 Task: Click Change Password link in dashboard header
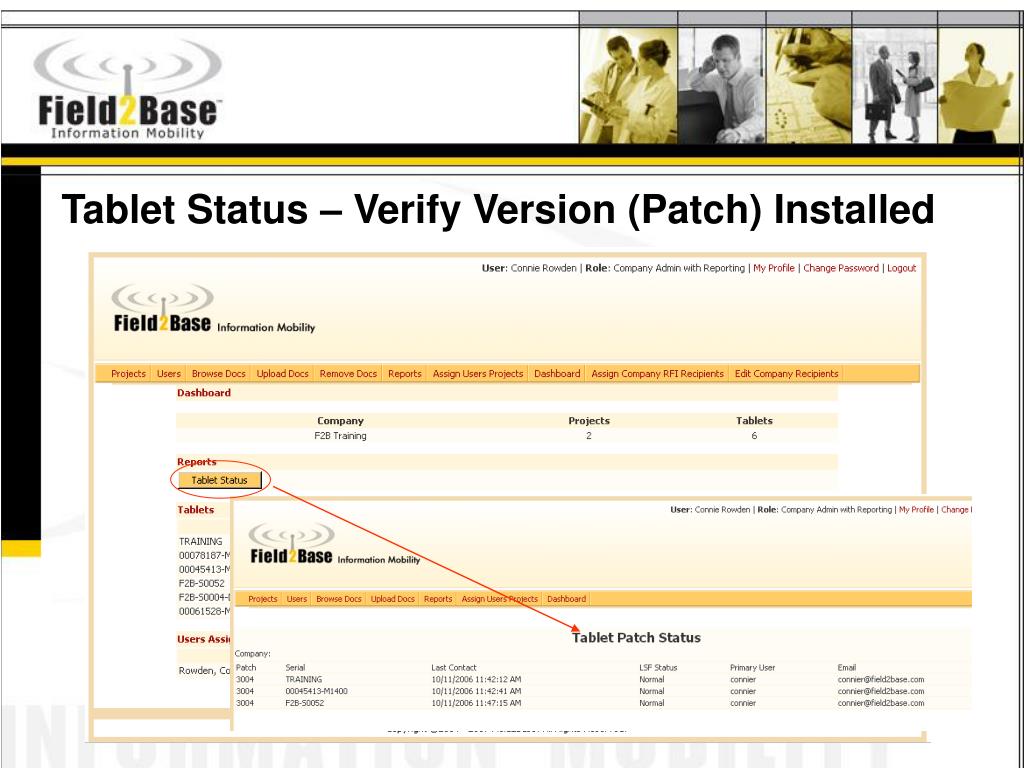point(840,268)
